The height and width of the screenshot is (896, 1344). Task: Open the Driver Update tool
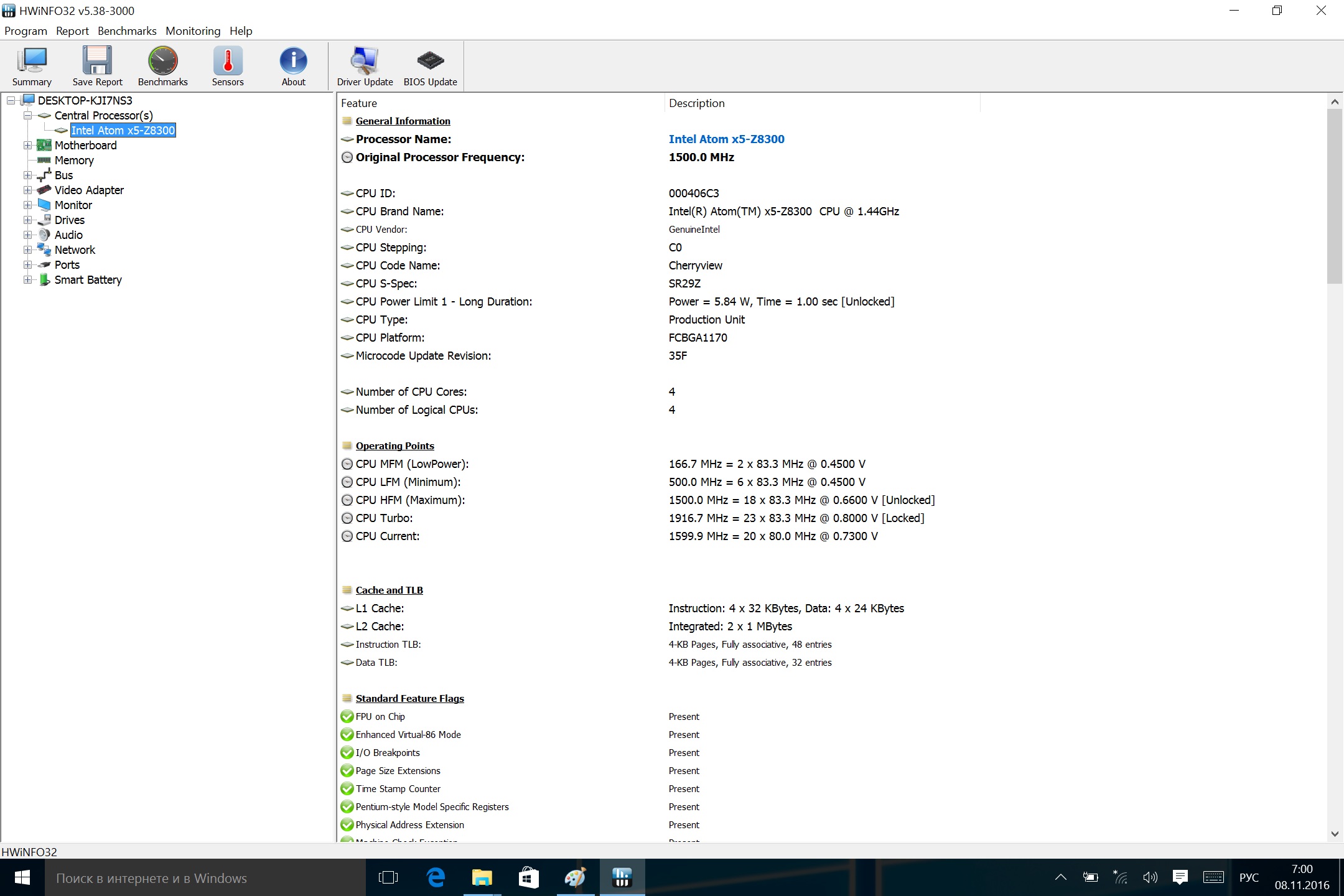point(365,66)
